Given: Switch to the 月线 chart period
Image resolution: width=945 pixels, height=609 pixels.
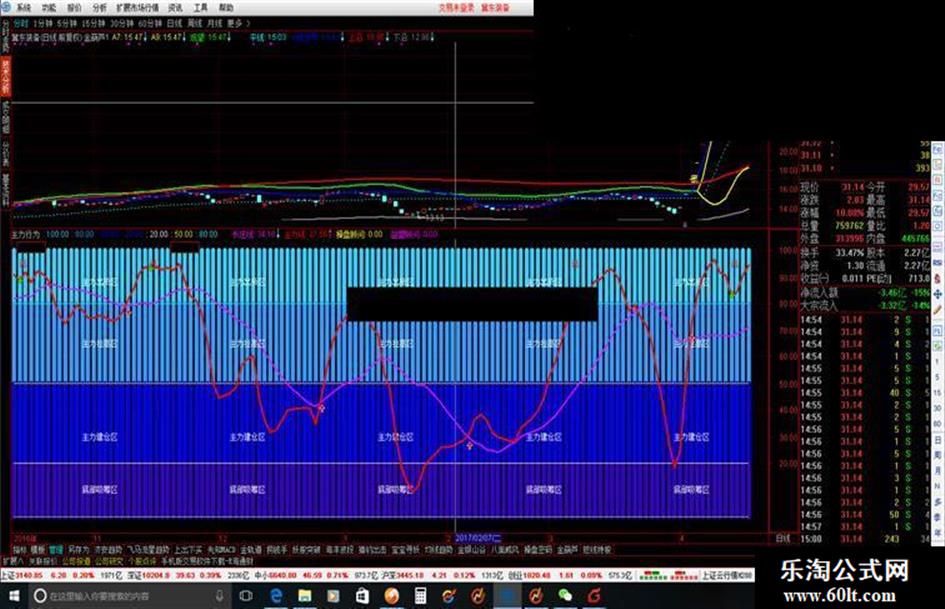Looking at the screenshot, I should [x=215, y=23].
